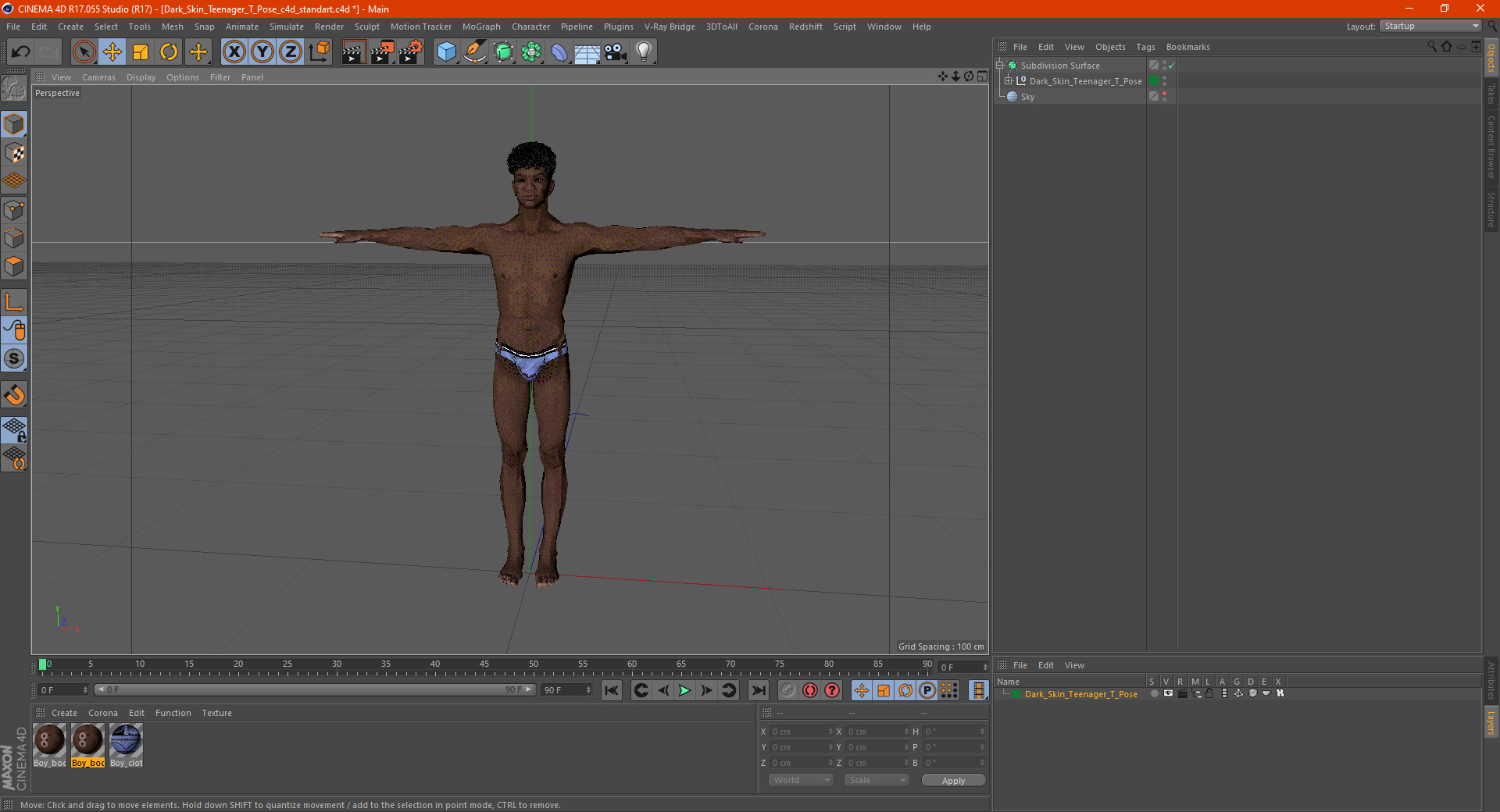Toggle layer Dark_Skin_Teenager_T_Pose solo dot
This screenshot has width=1500, height=812.
click(x=1154, y=693)
